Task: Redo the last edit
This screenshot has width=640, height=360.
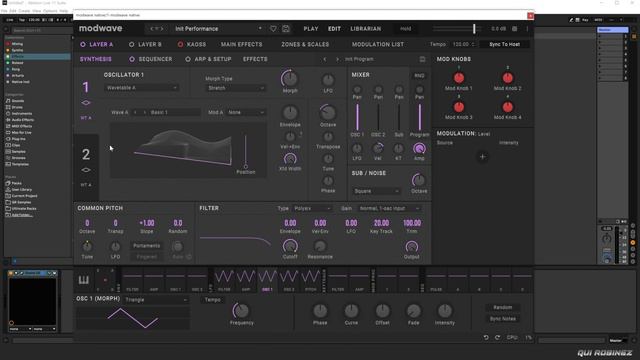Action: 498,338
